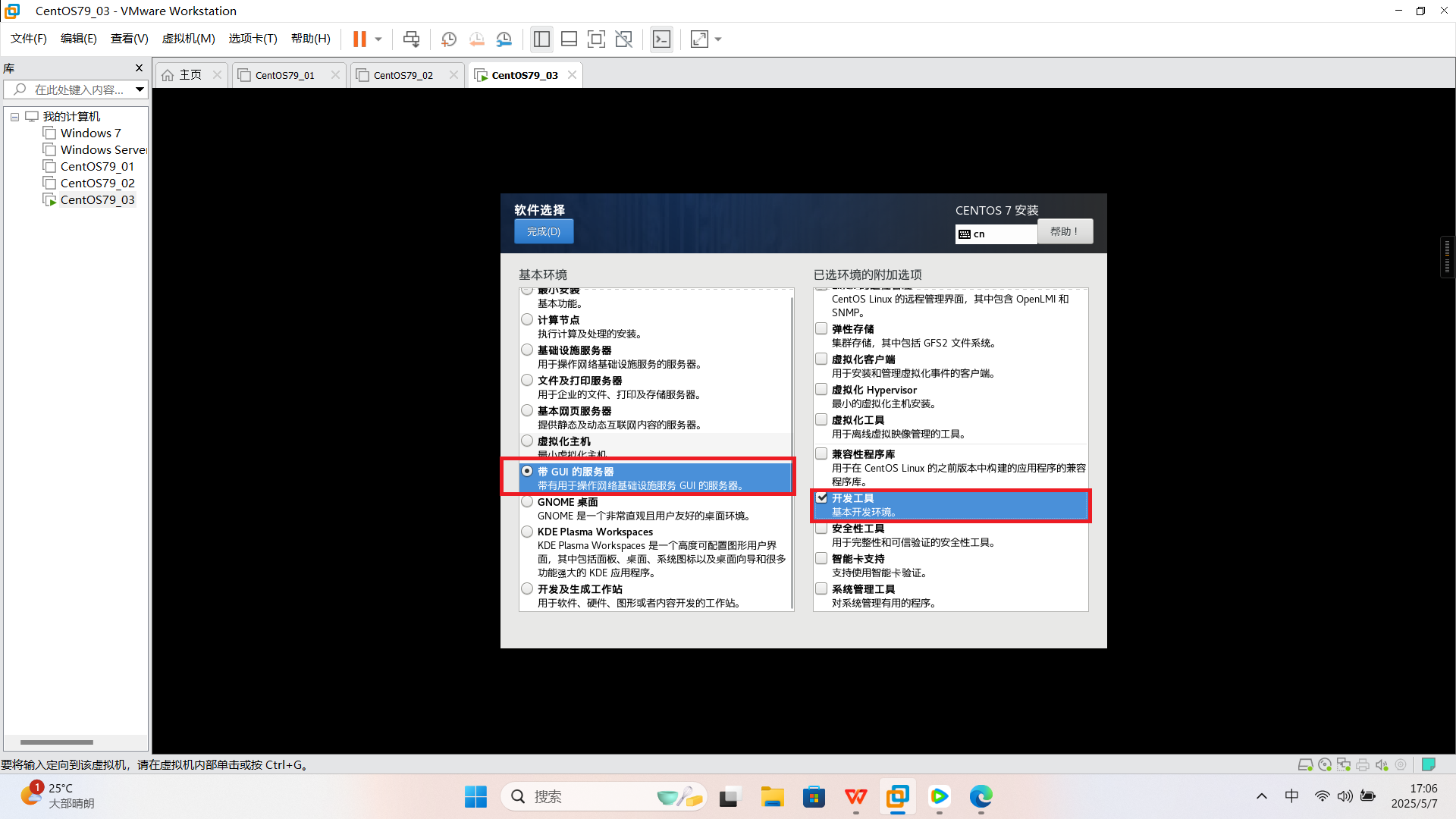Select CentOS79_03 in library tree
Image resolution: width=1456 pixels, height=819 pixels.
[x=97, y=200]
